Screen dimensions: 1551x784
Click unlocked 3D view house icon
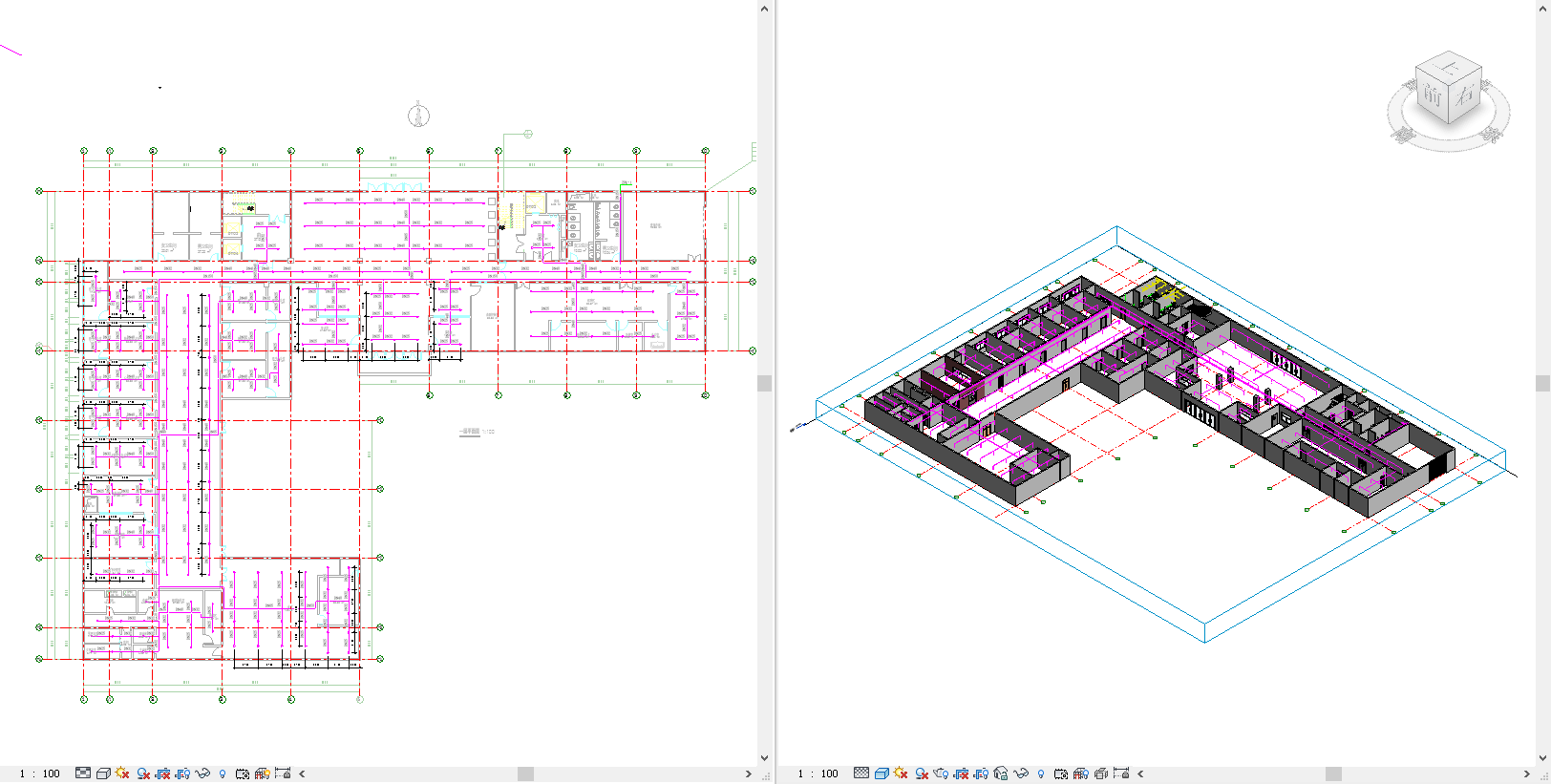coord(1001,773)
